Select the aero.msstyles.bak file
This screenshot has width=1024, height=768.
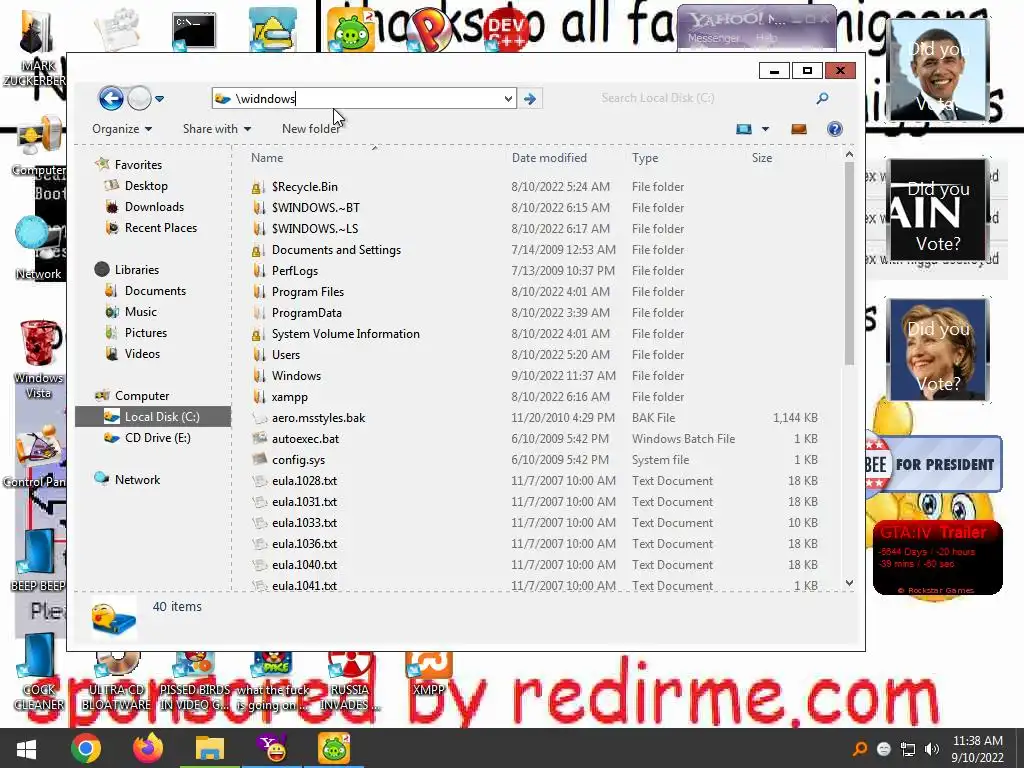coord(318,417)
